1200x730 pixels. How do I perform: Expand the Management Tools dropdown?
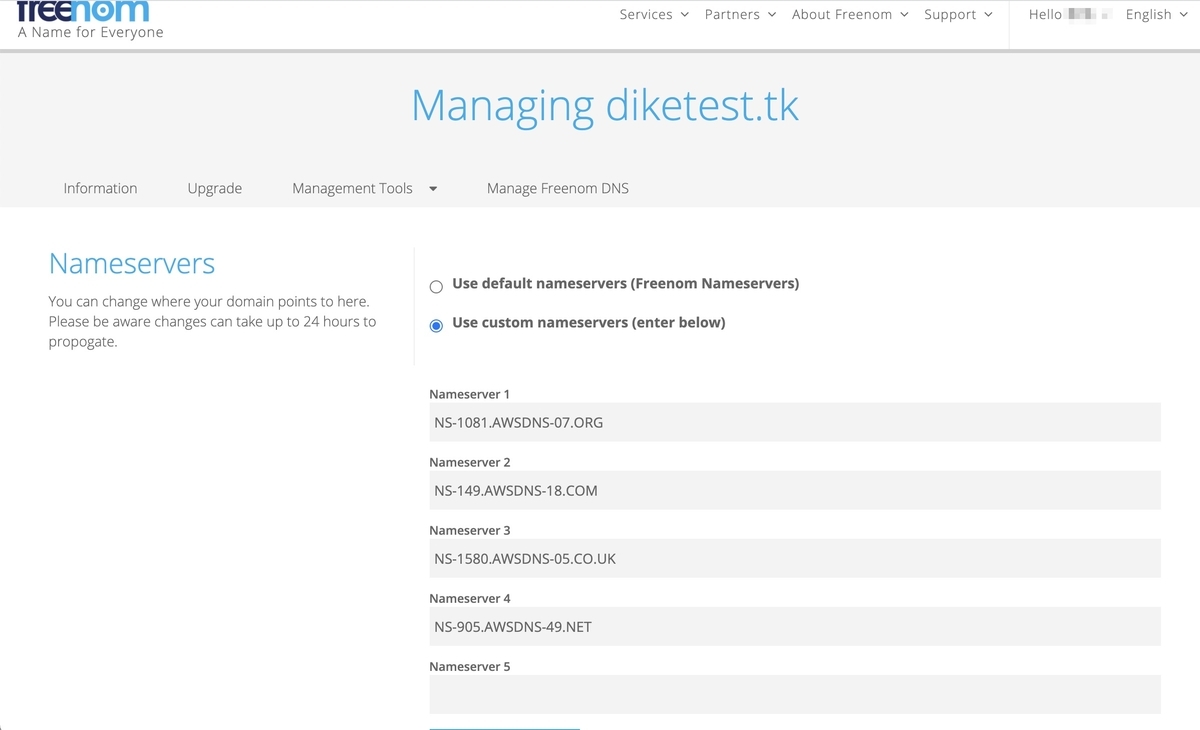pyautogui.click(x=365, y=188)
